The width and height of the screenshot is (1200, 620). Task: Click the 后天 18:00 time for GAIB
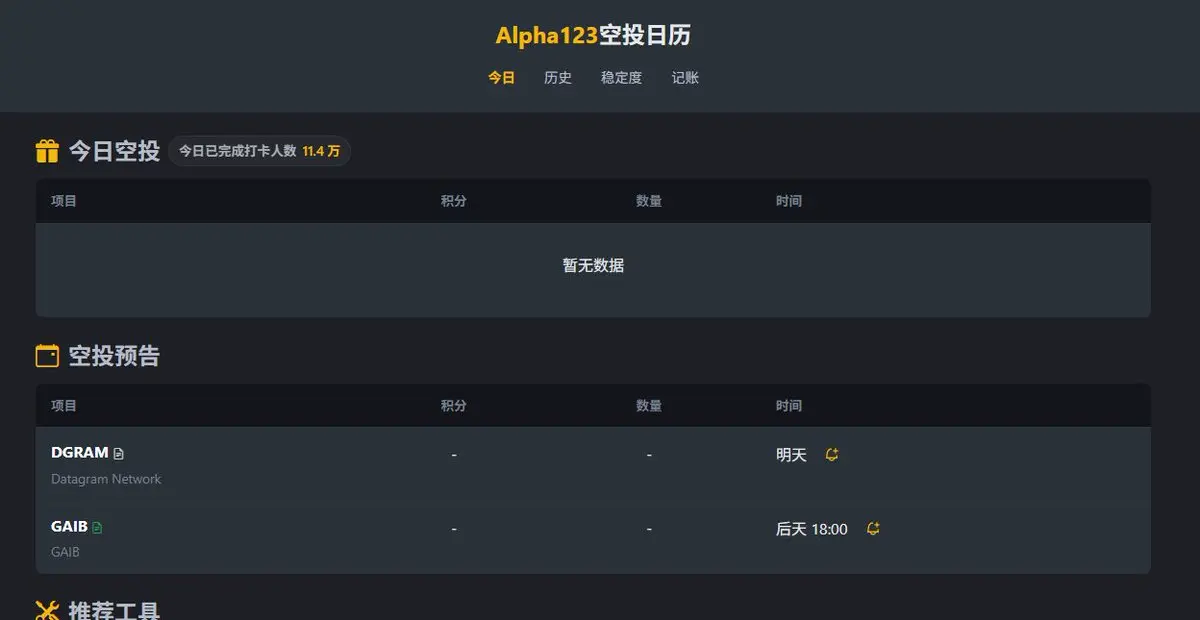point(811,529)
